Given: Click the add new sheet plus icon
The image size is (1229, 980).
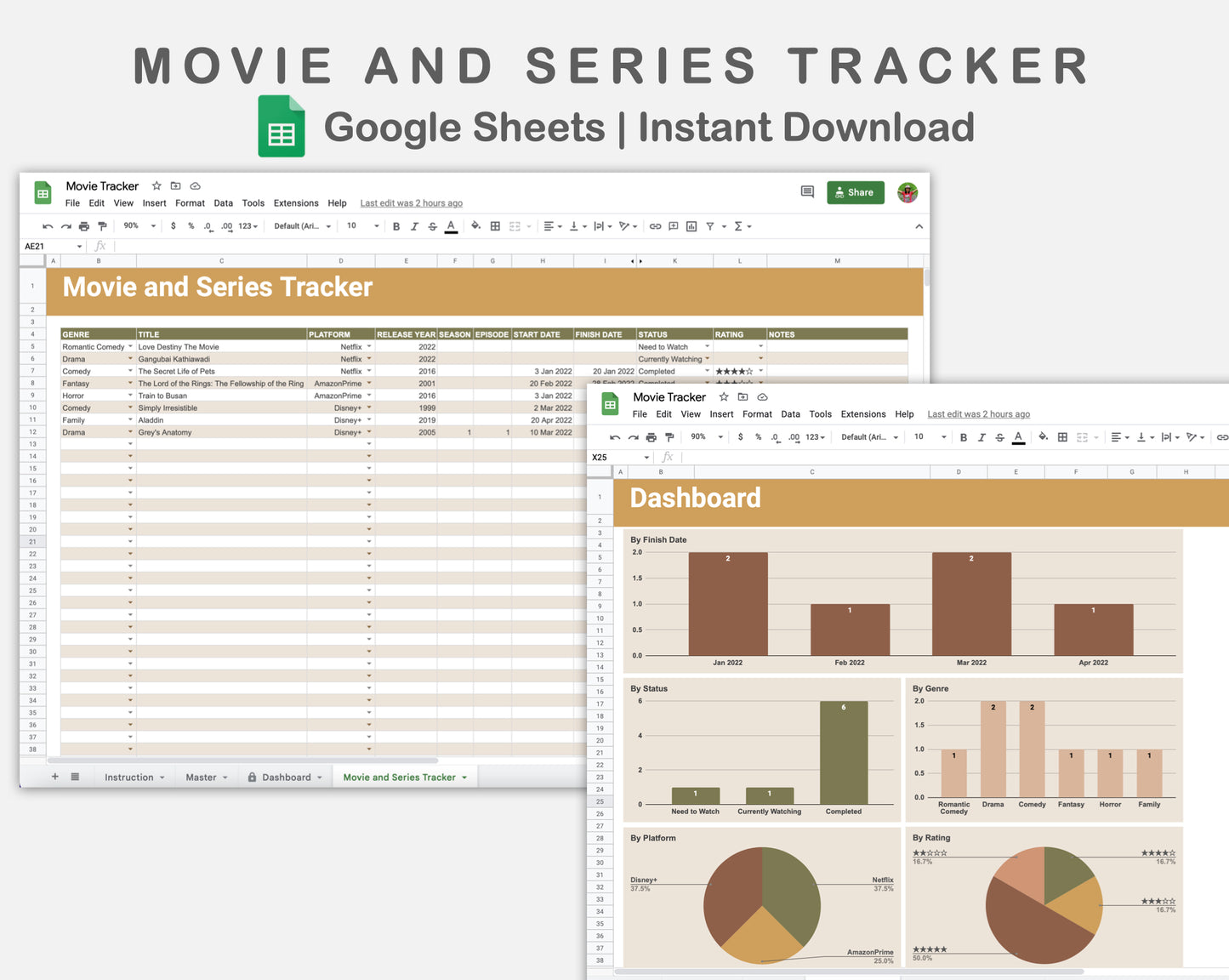Looking at the screenshot, I should (55, 777).
